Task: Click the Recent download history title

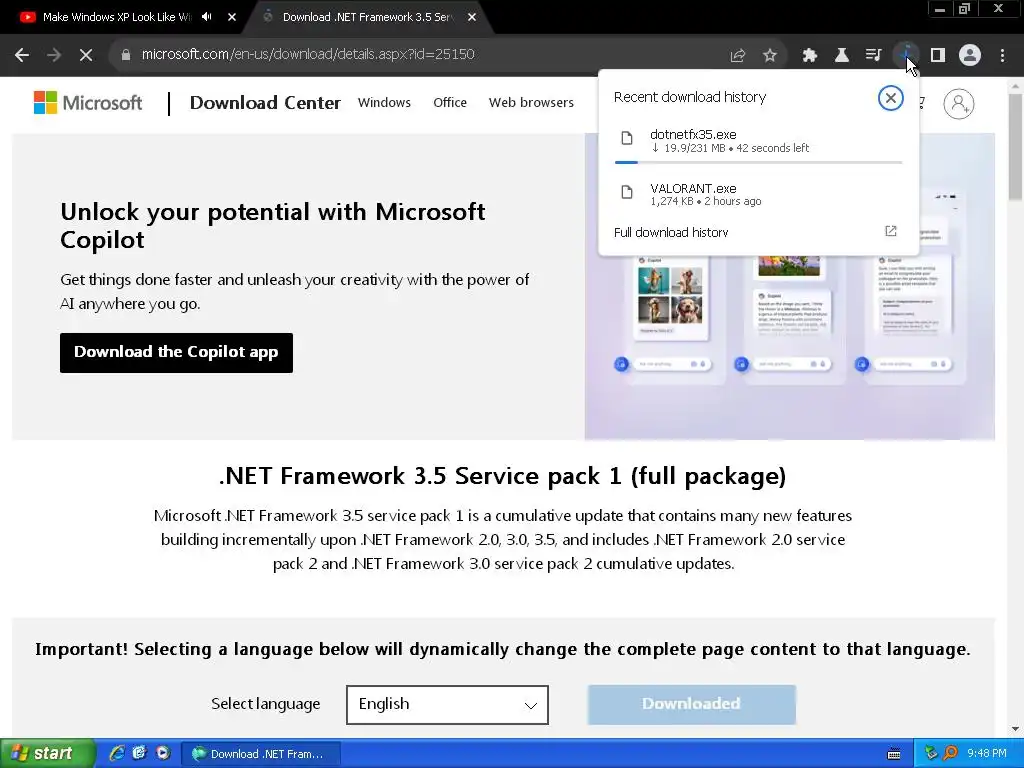Action: tap(690, 97)
